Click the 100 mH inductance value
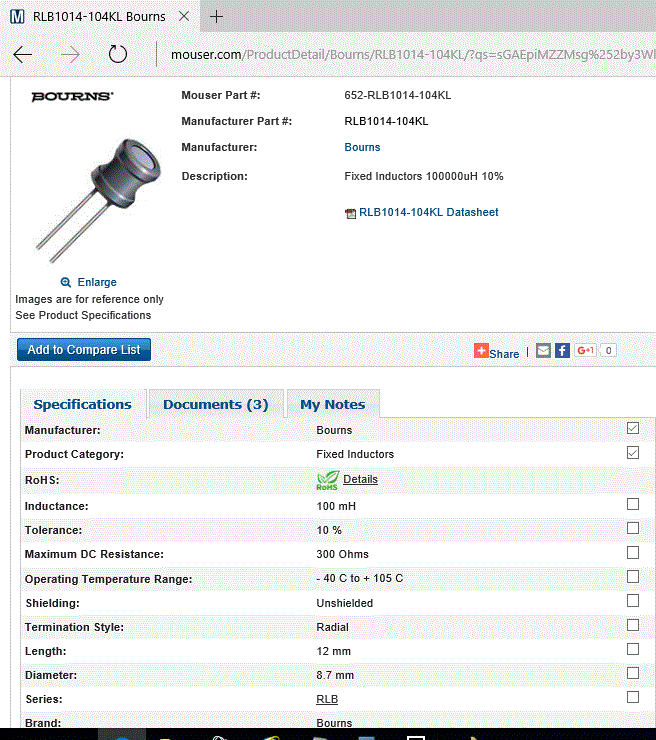The height and width of the screenshot is (740, 656). 336,506
